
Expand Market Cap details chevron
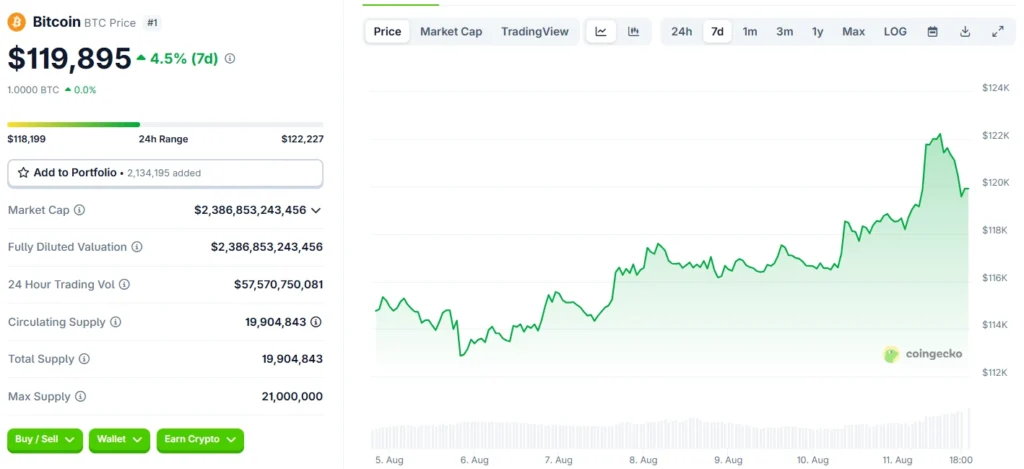coord(316,210)
